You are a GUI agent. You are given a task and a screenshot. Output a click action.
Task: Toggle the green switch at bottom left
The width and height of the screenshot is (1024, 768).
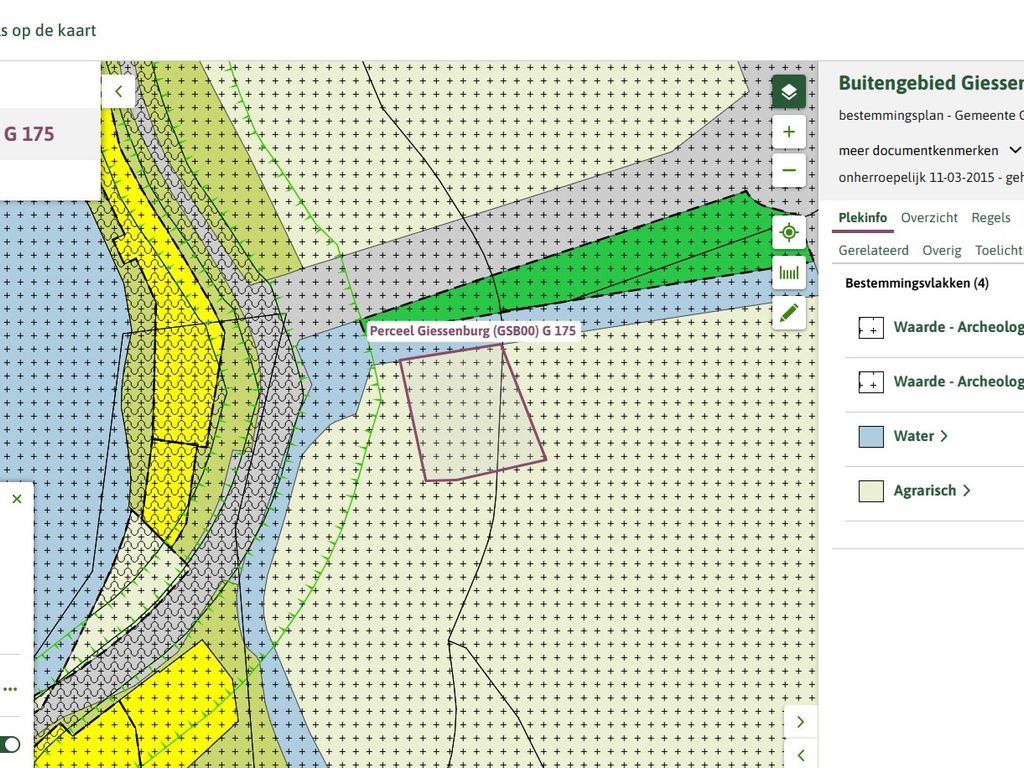pos(10,744)
